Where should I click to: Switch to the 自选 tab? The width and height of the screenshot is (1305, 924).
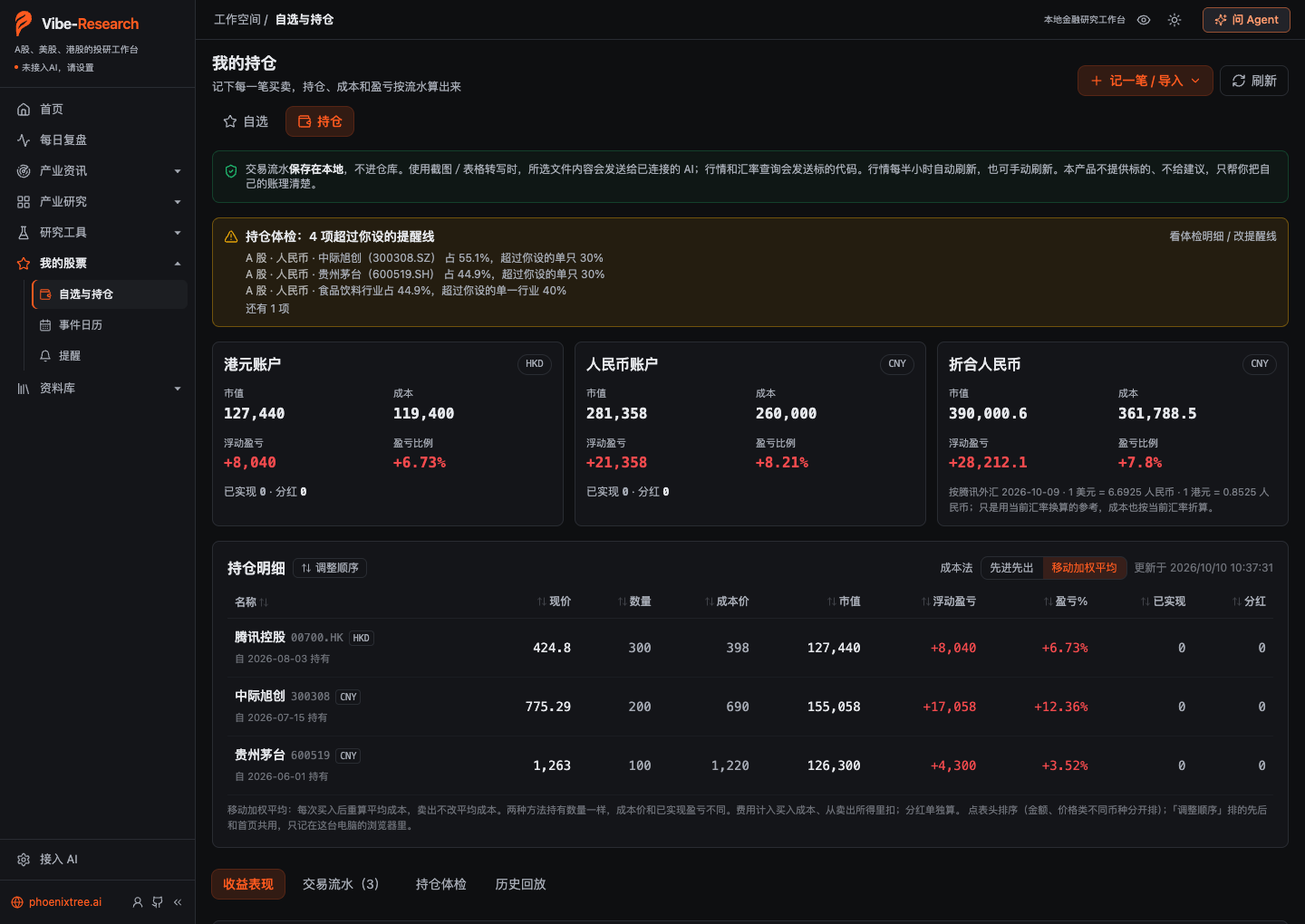246,121
